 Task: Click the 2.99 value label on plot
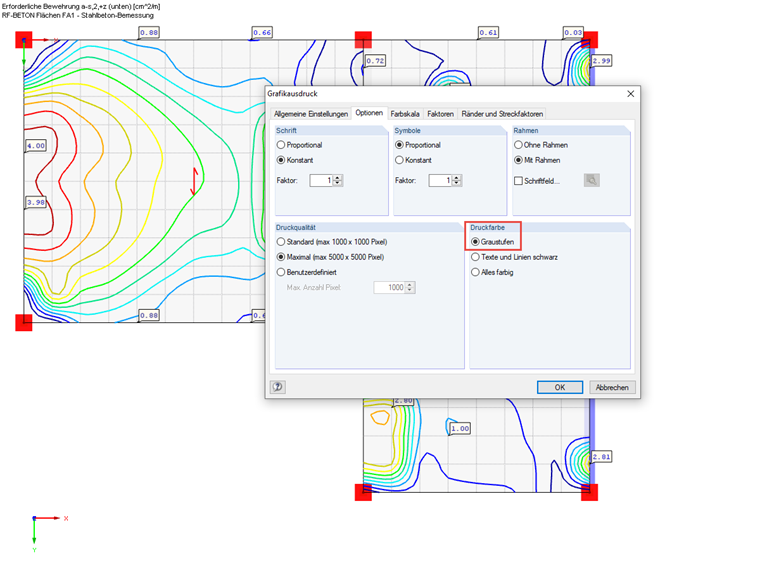602,61
